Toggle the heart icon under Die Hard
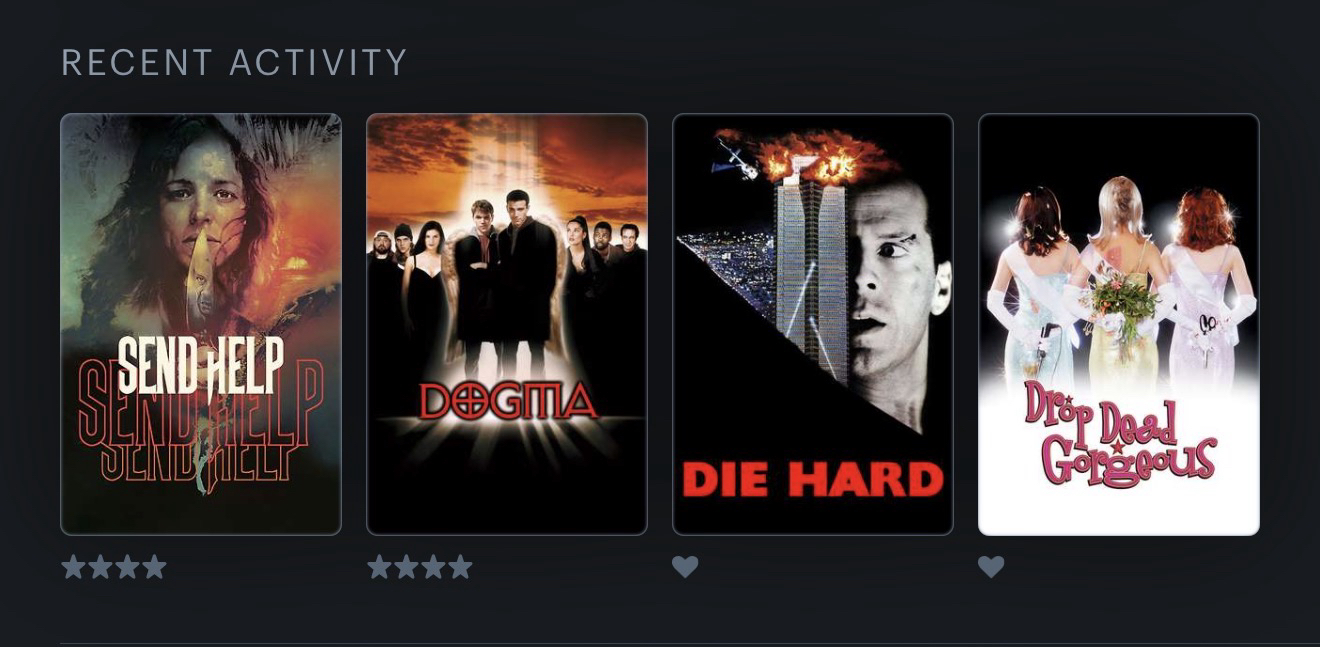The width and height of the screenshot is (1320, 647). [685, 567]
